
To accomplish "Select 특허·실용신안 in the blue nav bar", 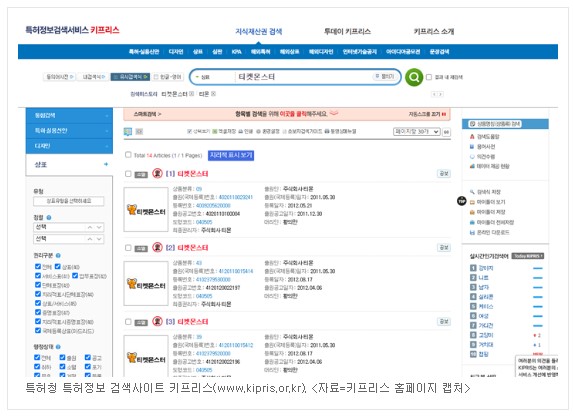I will pyautogui.click(x=144, y=52).
